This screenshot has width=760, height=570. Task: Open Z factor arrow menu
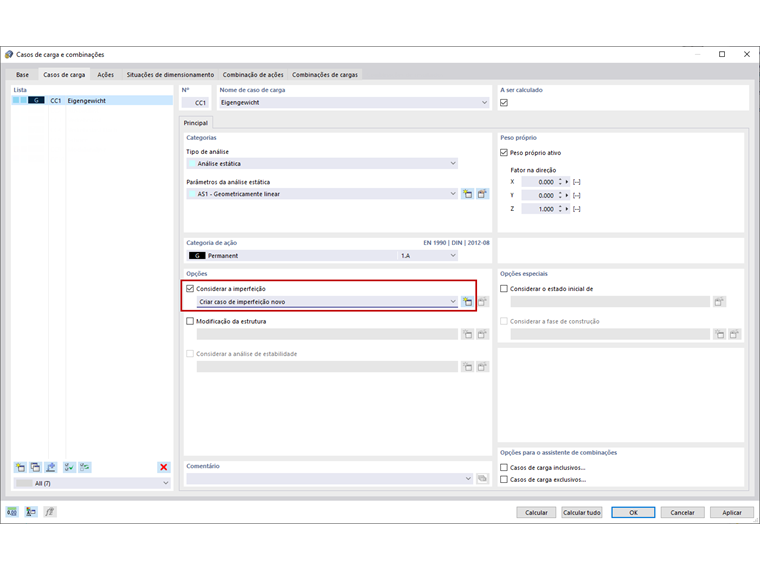[x=567, y=209]
